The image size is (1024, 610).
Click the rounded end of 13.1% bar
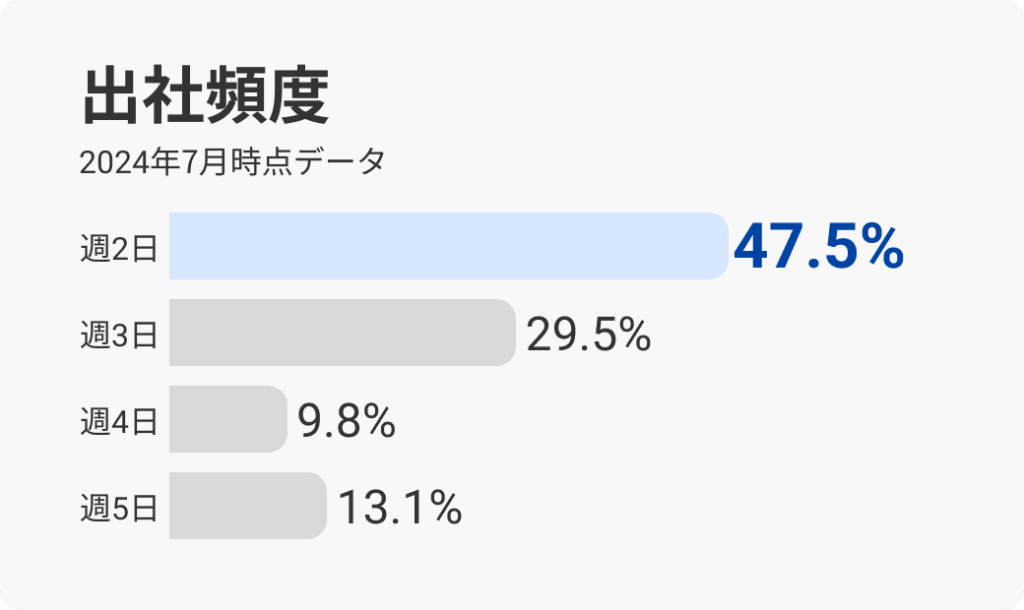pyautogui.click(x=317, y=506)
